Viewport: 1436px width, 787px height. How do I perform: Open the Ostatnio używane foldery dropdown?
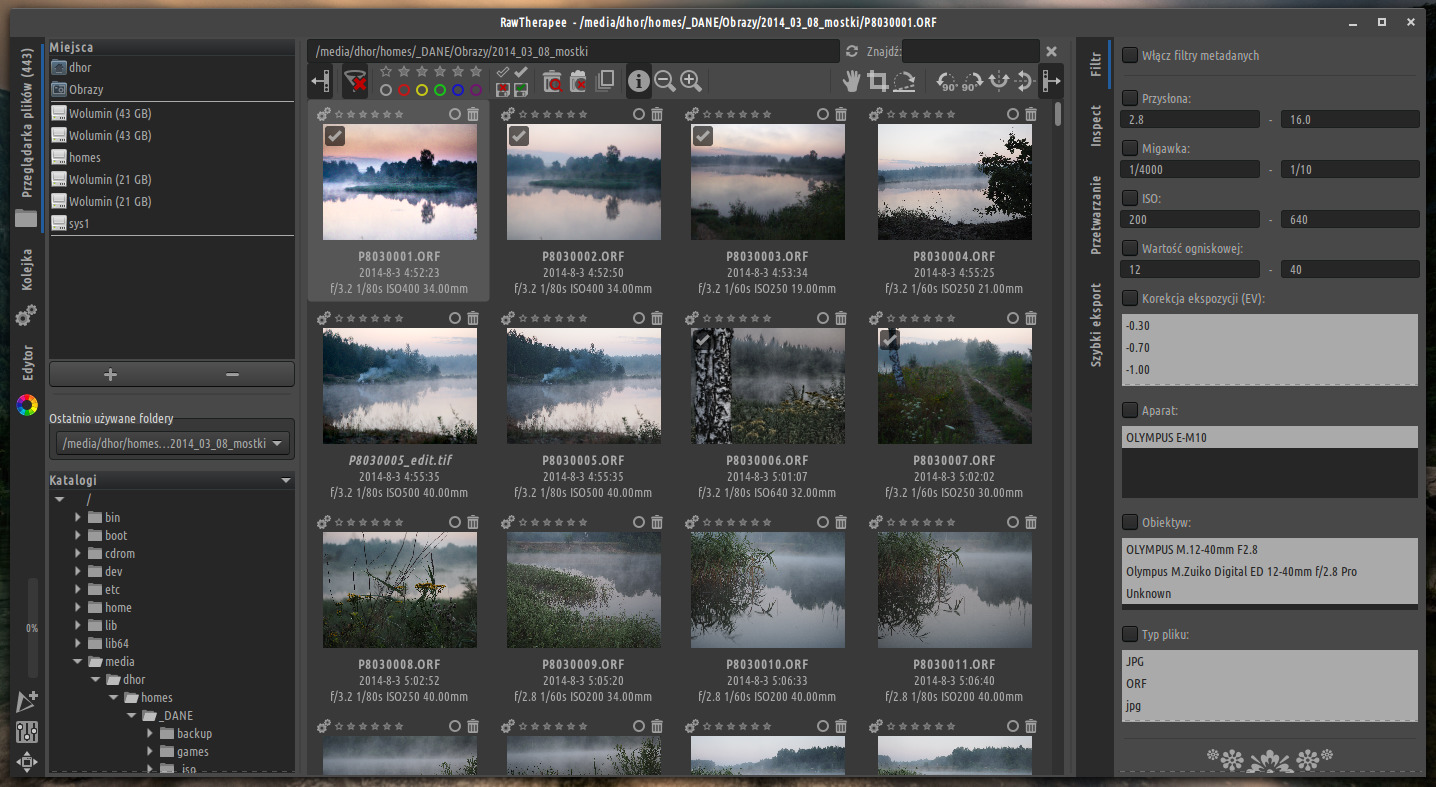click(171, 443)
